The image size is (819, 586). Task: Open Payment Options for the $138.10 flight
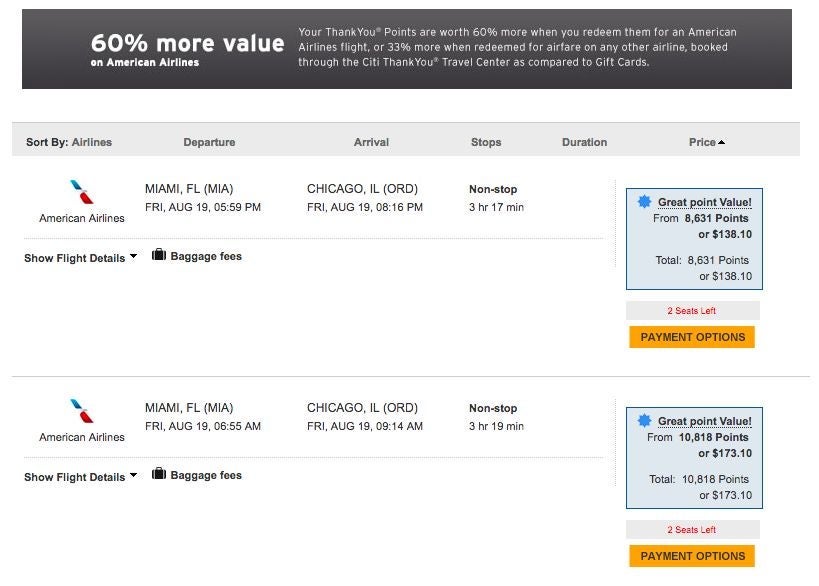tap(692, 337)
